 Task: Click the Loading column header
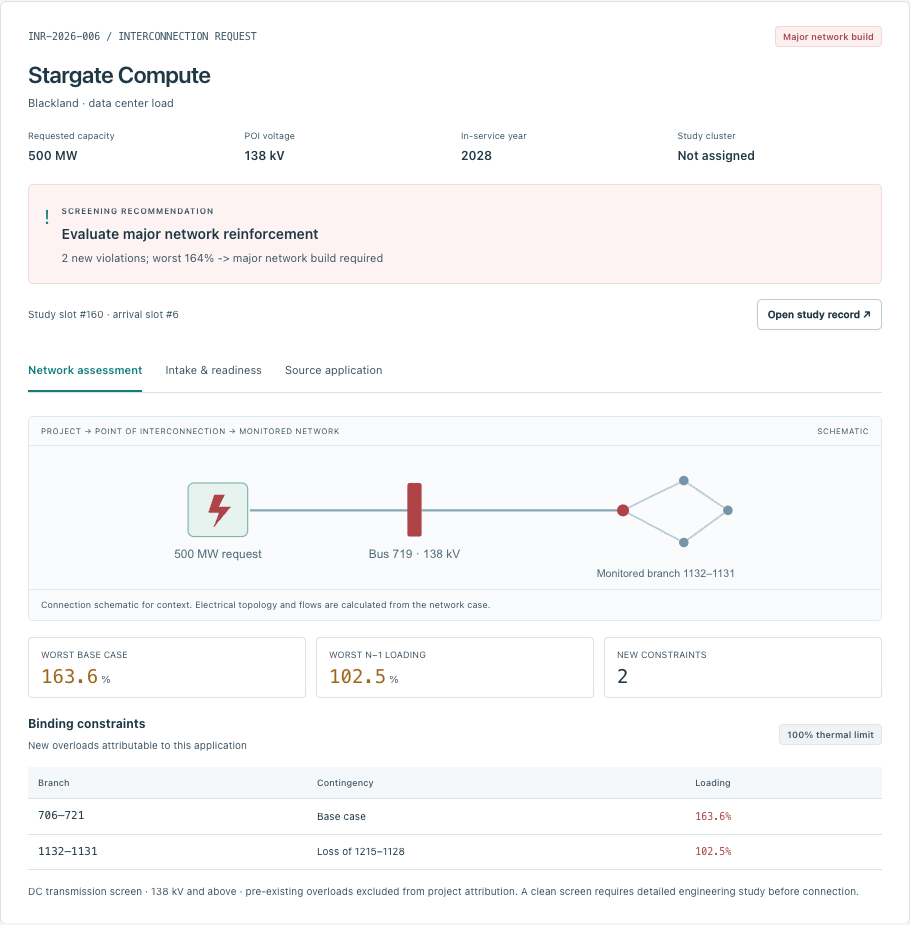click(712, 783)
